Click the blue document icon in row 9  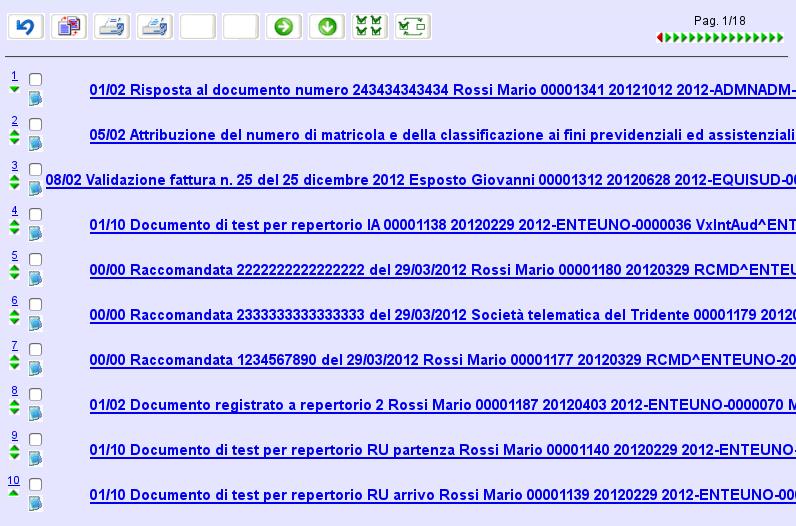tap(35, 458)
